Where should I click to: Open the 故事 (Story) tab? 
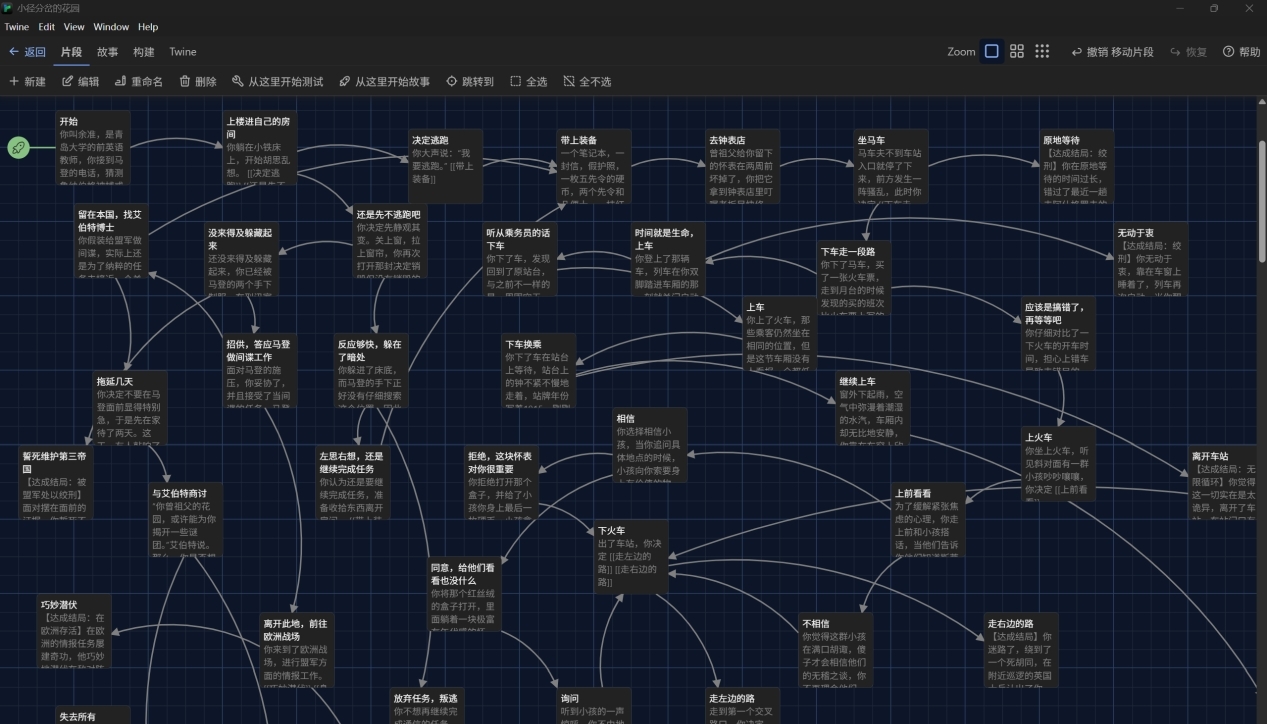[x=107, y=52]
